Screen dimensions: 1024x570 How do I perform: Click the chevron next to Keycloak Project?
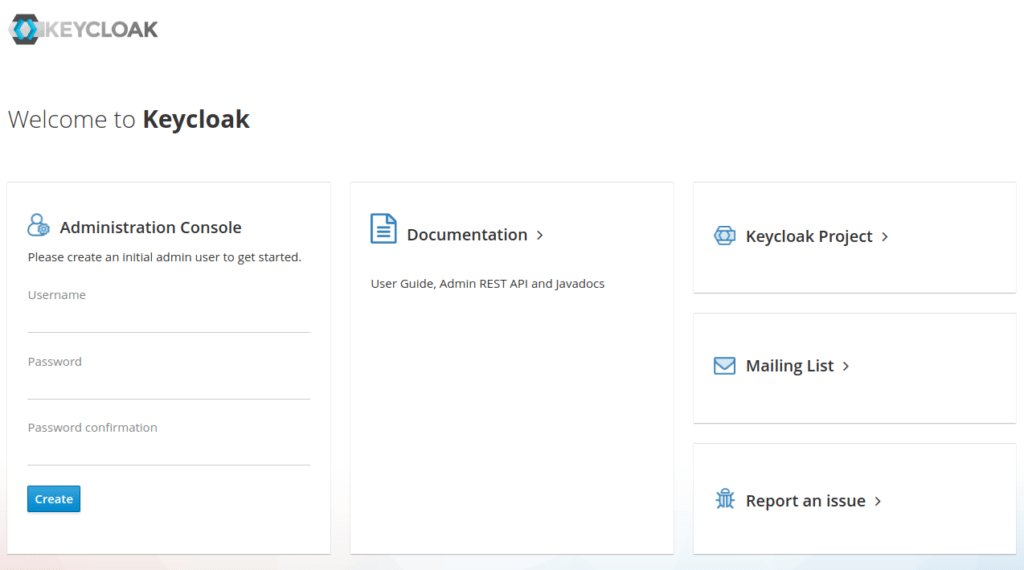pos(885,236)
